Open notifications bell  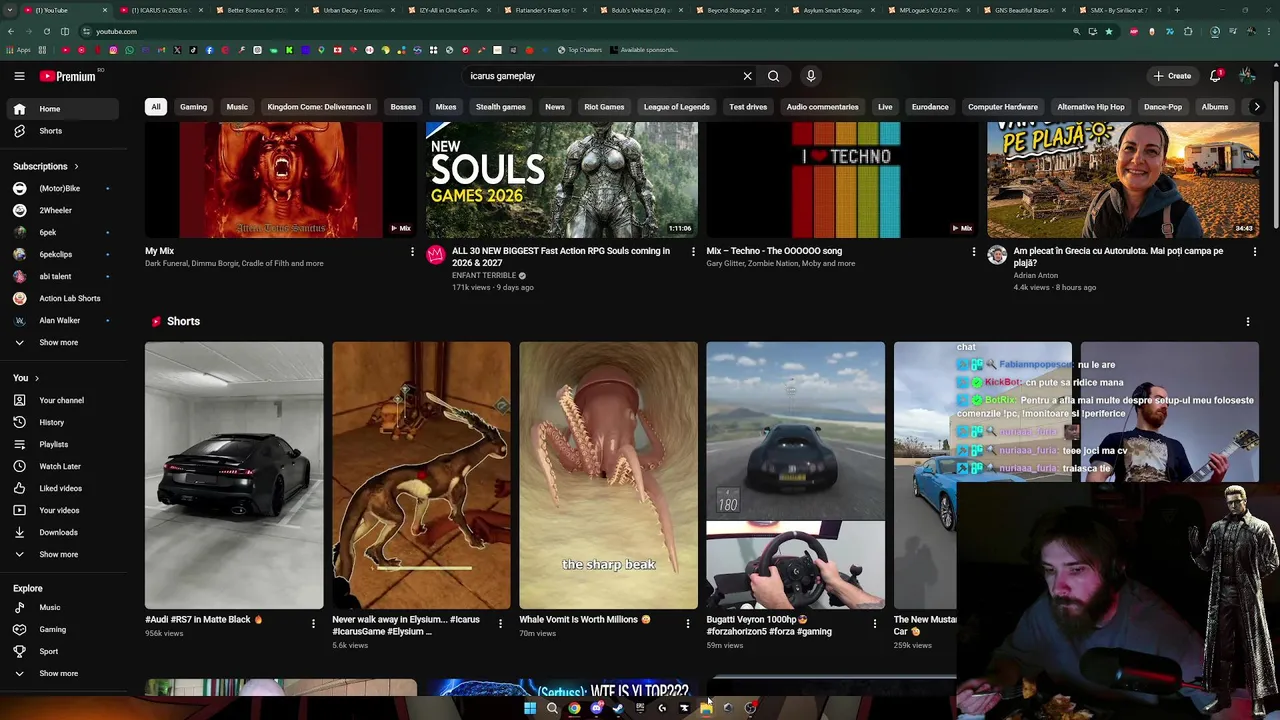pos(1216,76)
